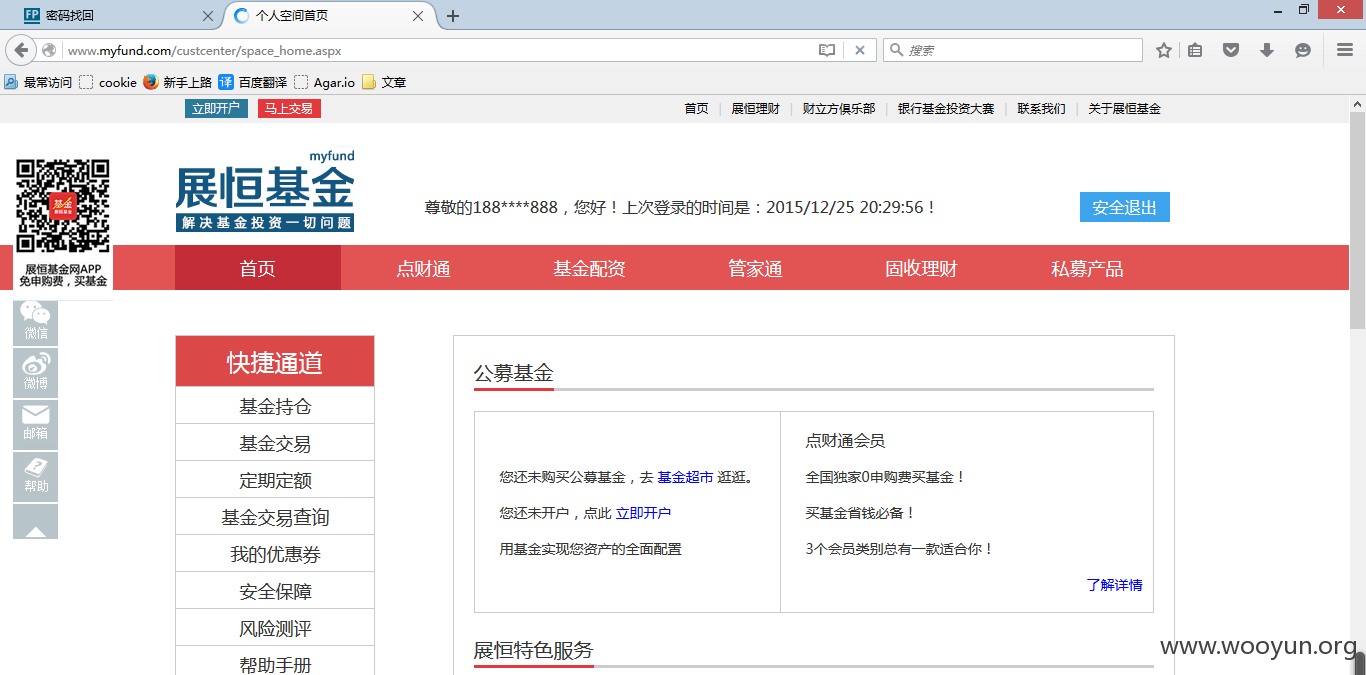
Task: Click the globe site identity icon
Action: coord(49,50)
